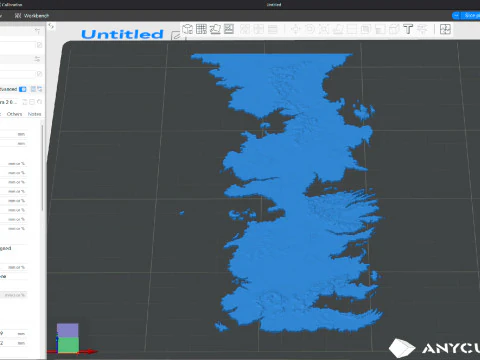Switch to the Notes settings tab
Viewport: 480px width, 360px height.
(34, 114)
